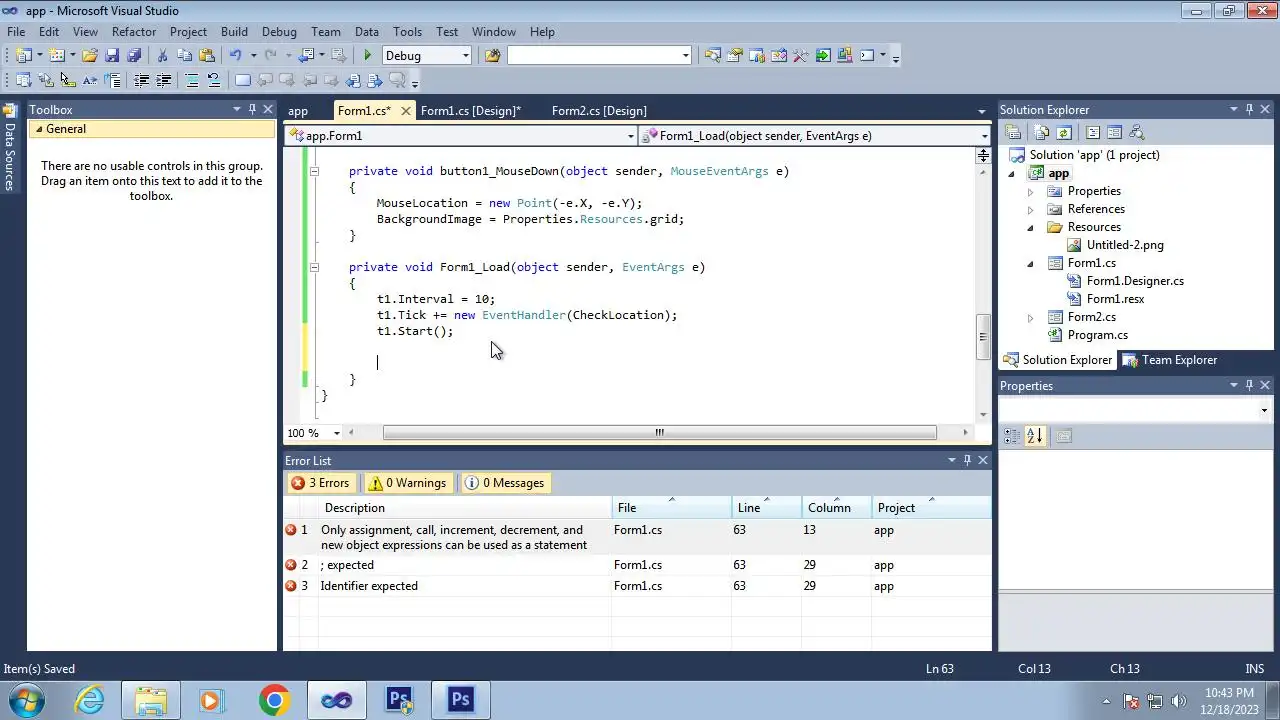Expand the Form2.cs node

(x=1031, y=317)
